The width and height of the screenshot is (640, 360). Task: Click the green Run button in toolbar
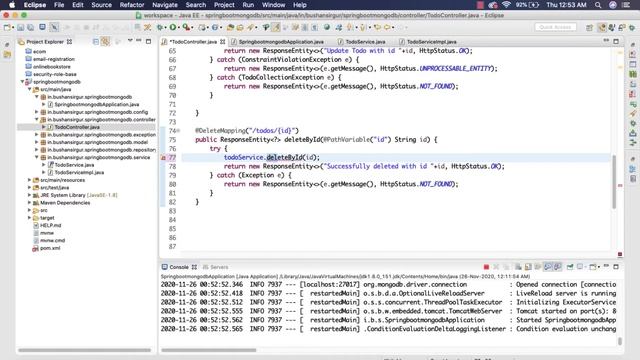pyautogui.click(x=173, y=27)
